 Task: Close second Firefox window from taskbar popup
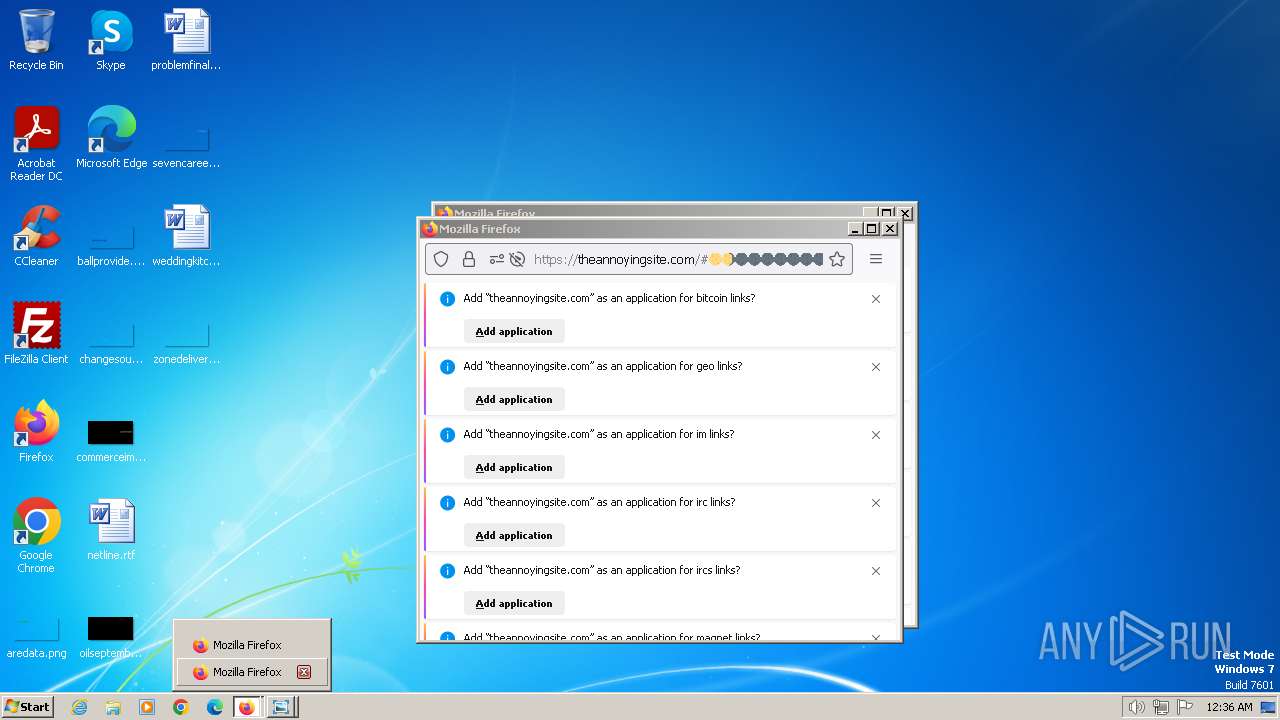304,672
